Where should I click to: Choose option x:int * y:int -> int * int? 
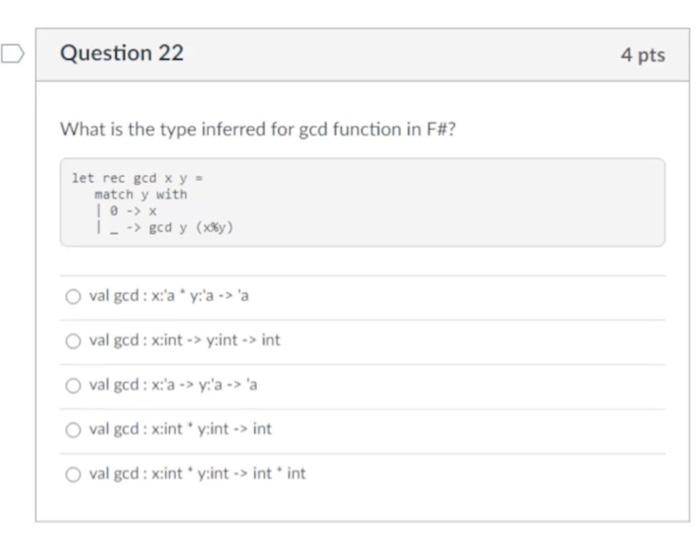point(73,474)
